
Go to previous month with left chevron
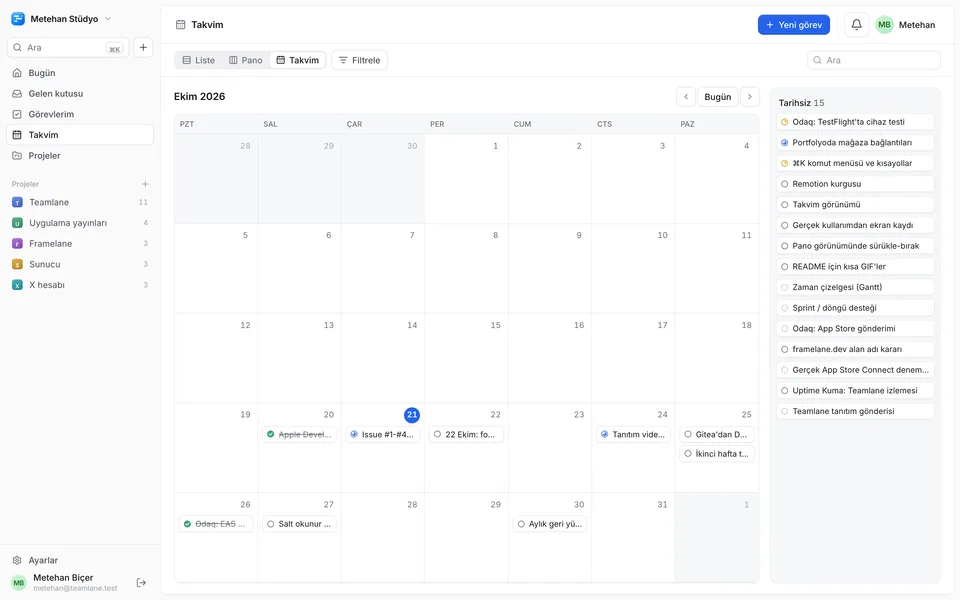(x=686, y=97)
